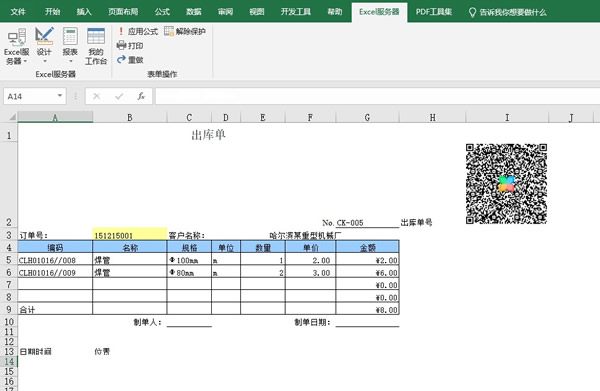Click the 设计 design icon
This screenshot has height=391, width=600.
(x=44, y=36)
